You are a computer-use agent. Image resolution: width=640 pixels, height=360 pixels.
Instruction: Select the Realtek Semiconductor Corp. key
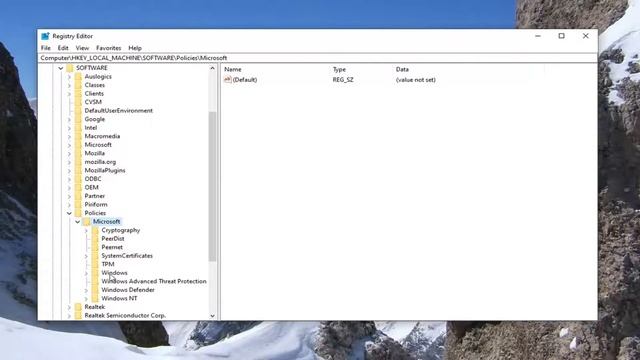pos(125,316)
